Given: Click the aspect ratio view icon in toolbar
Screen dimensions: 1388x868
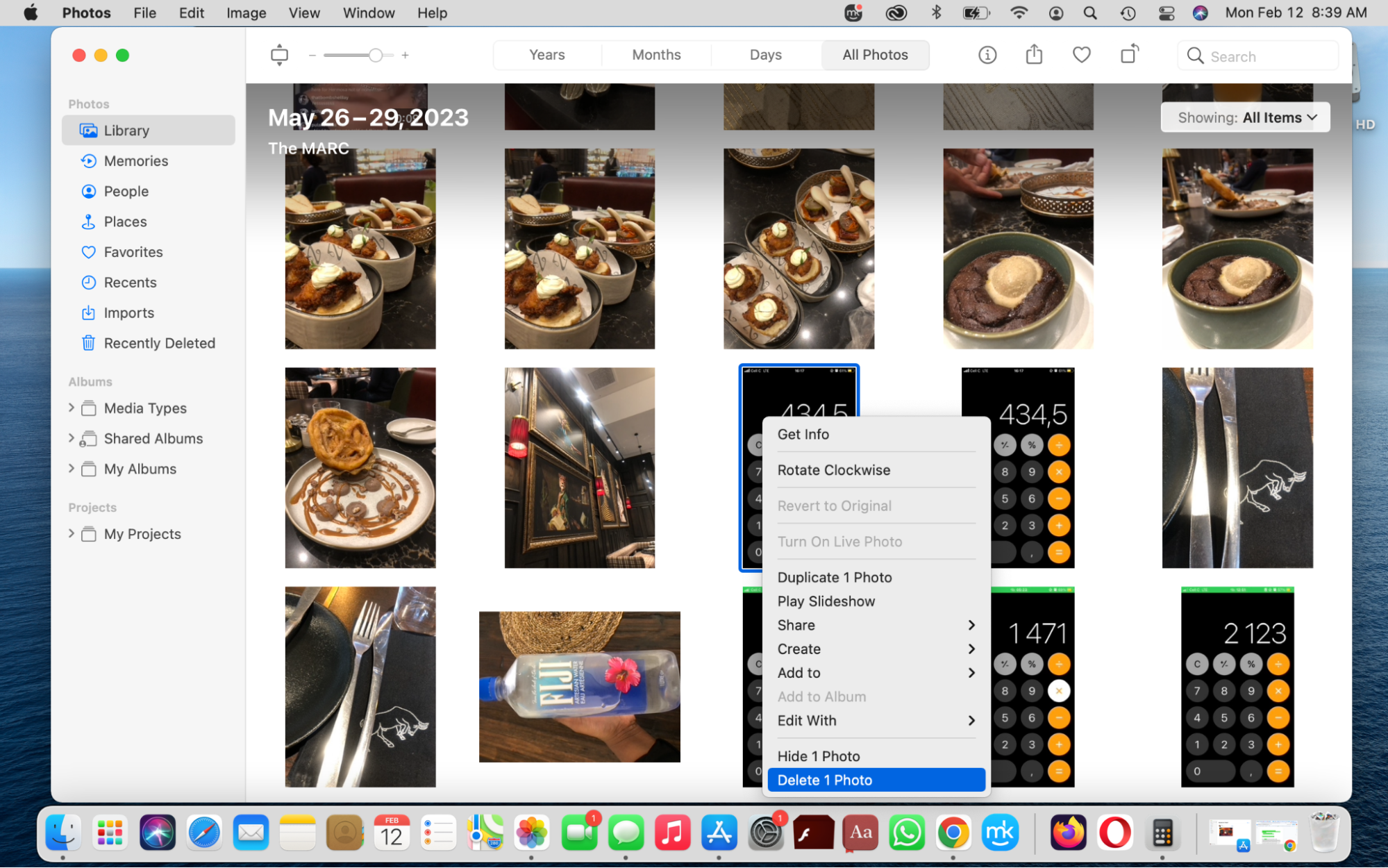Looking at the screenshot, I should click(279, 55).
